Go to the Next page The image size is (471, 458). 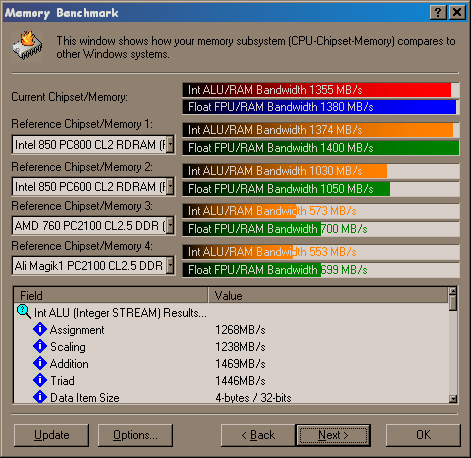[x=333, y=435]
